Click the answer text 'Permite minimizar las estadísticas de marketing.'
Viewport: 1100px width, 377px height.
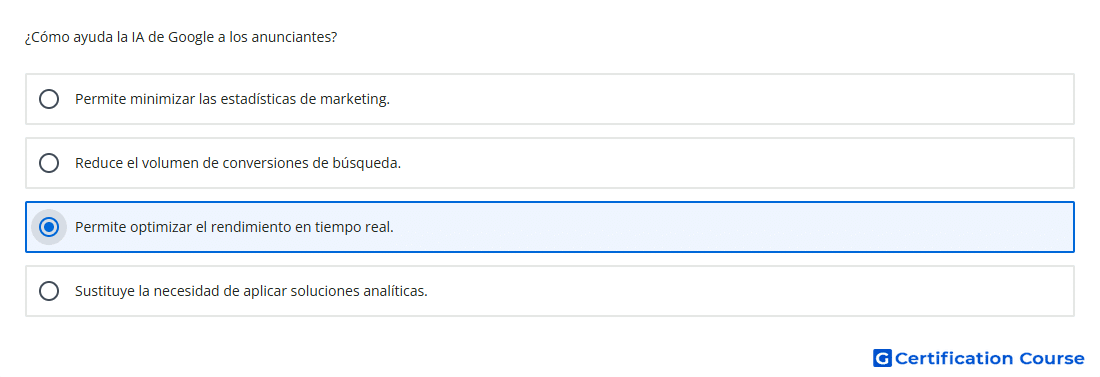point(232,99)
